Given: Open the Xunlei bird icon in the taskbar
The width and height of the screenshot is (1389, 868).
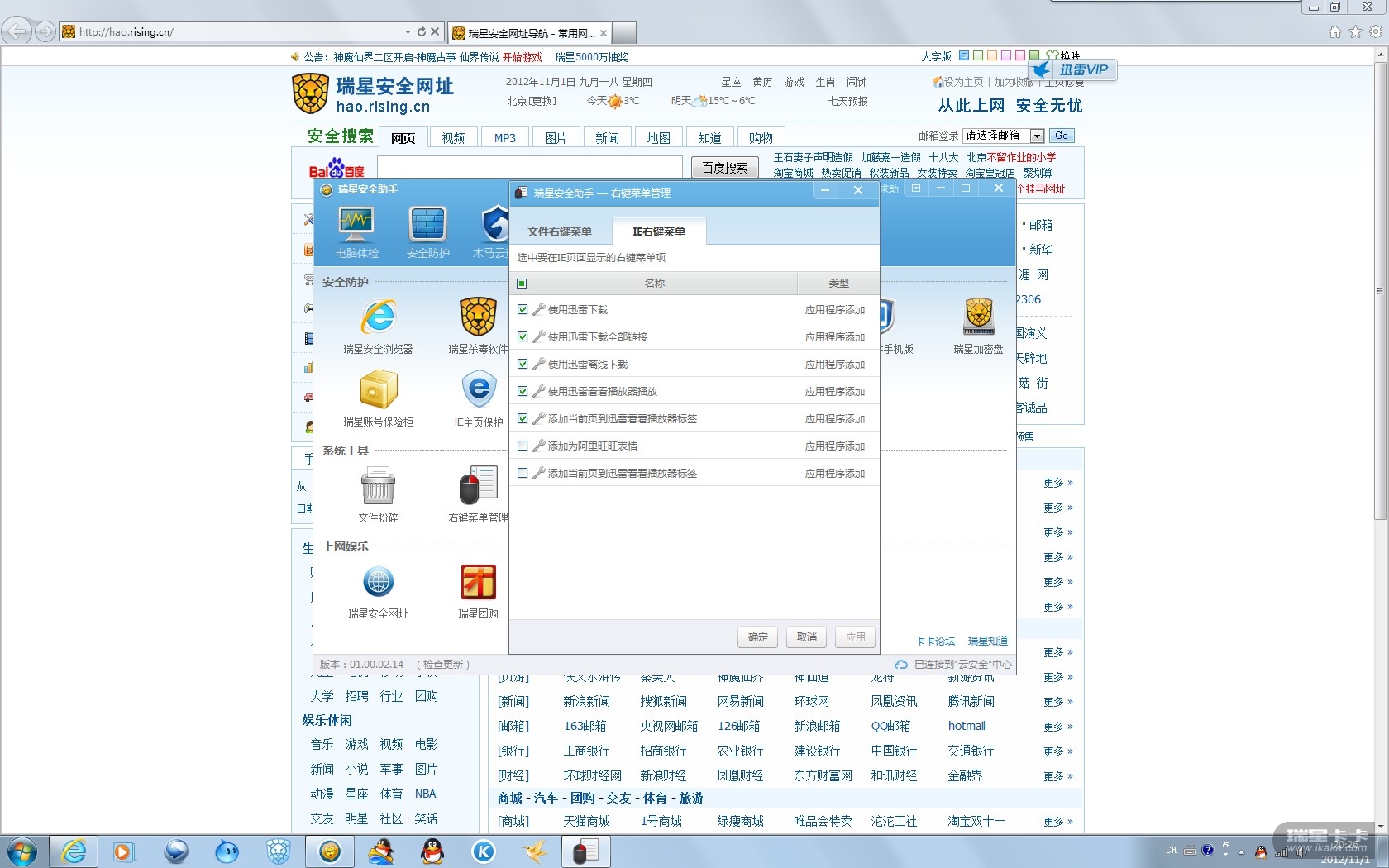Looking at the screenshot, I should [535, 851].
